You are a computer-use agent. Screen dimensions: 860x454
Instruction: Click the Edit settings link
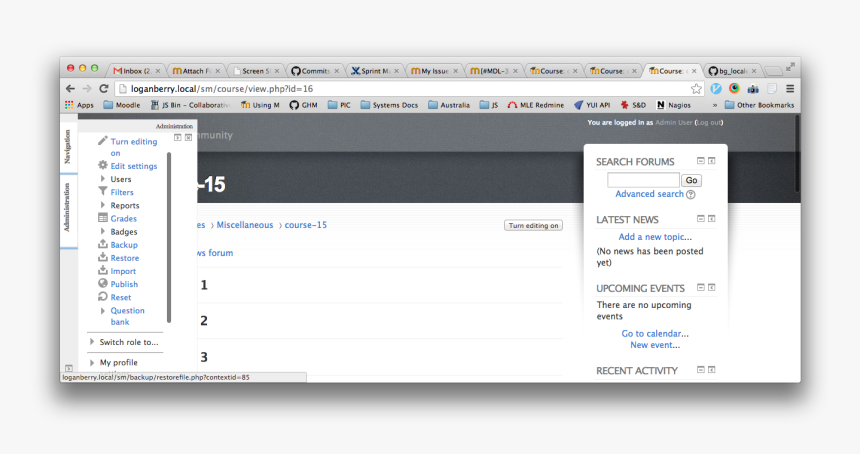click(x=134, y=166)
